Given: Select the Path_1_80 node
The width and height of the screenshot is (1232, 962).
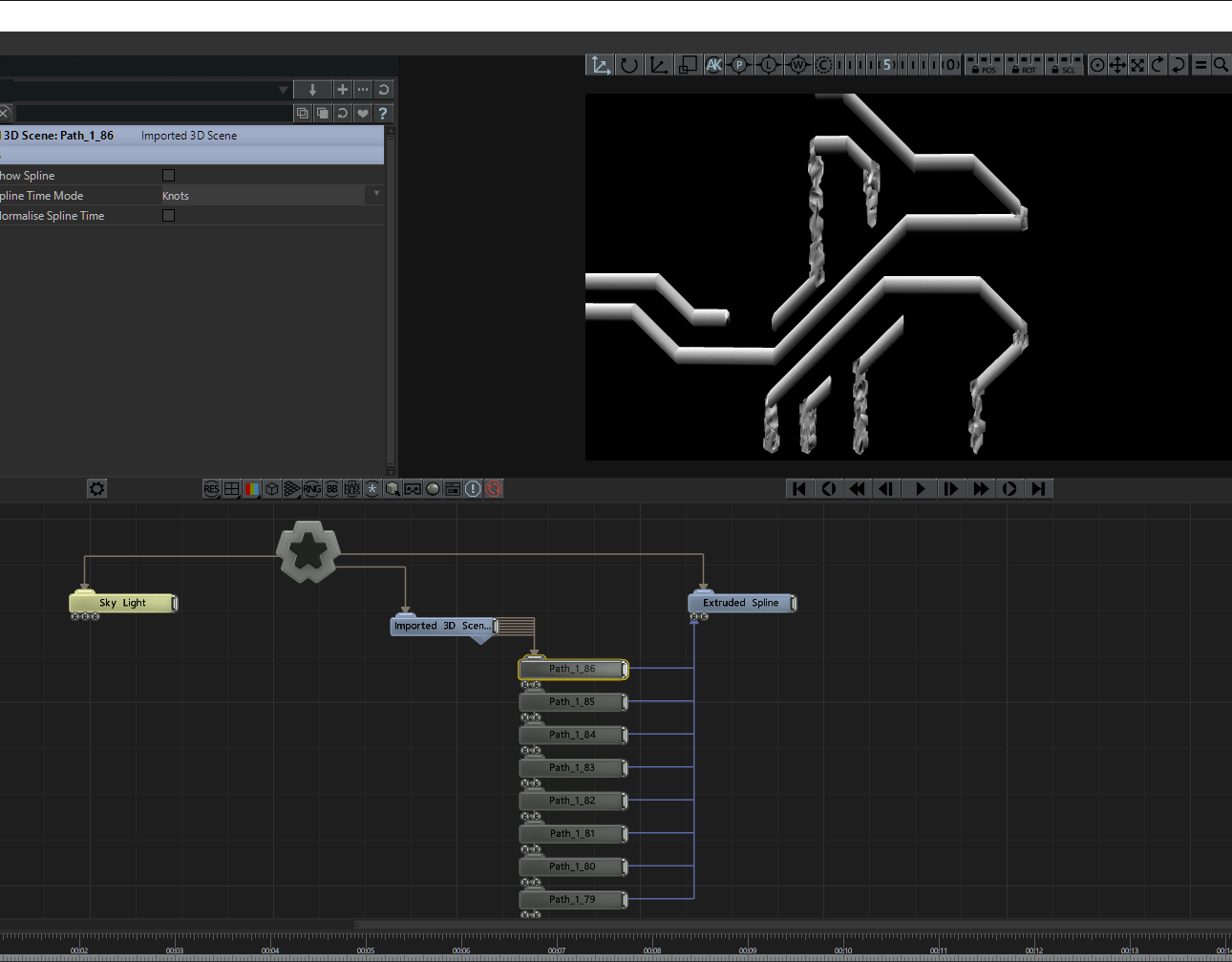Looking at the screenshot, I should coord(573,866).
